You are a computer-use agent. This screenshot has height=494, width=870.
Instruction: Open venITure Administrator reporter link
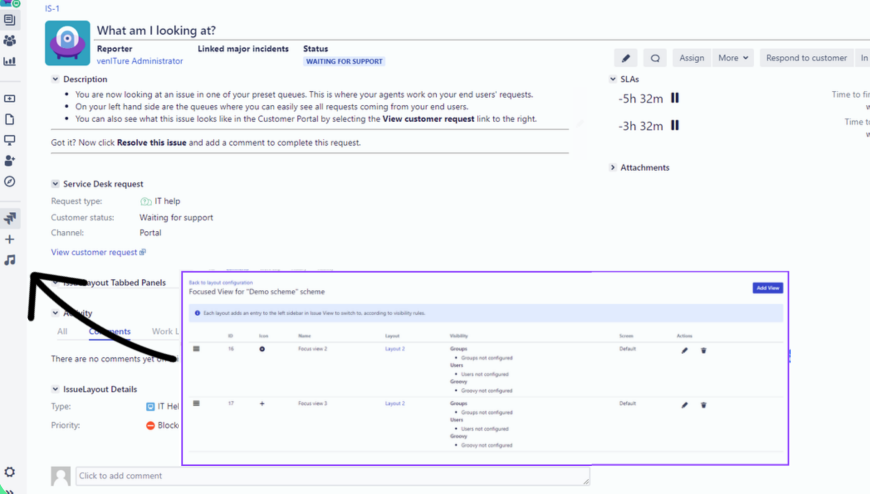pos(140,61)
